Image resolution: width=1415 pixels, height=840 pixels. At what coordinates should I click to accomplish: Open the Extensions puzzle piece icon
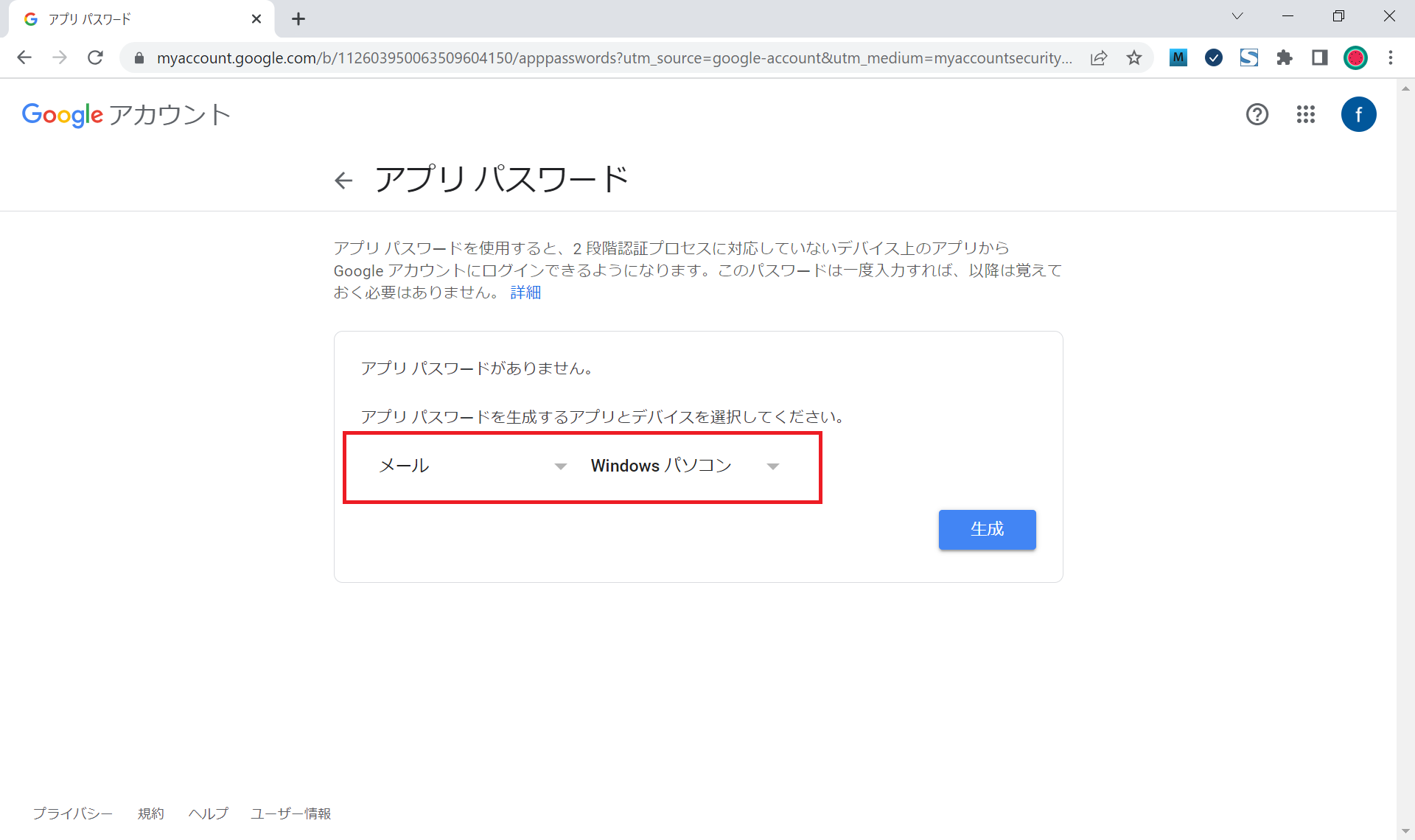tap(1284, 57)
